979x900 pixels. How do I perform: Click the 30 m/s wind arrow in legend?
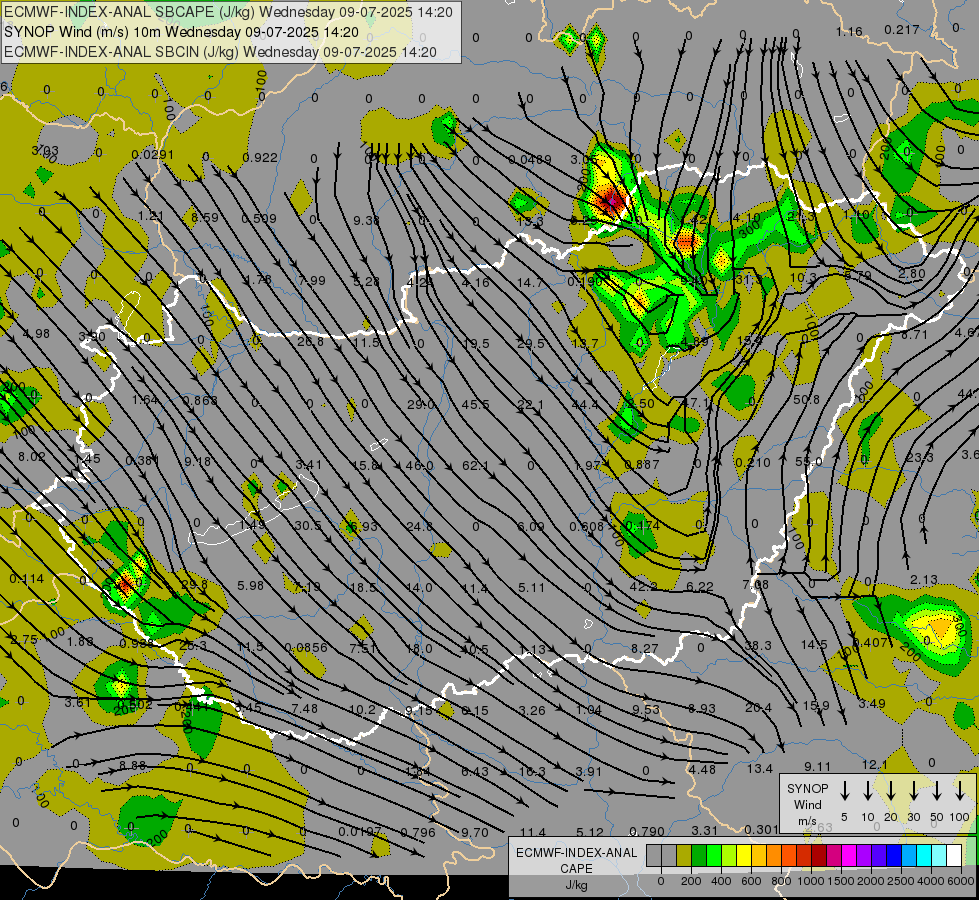(x=913, y=791)
